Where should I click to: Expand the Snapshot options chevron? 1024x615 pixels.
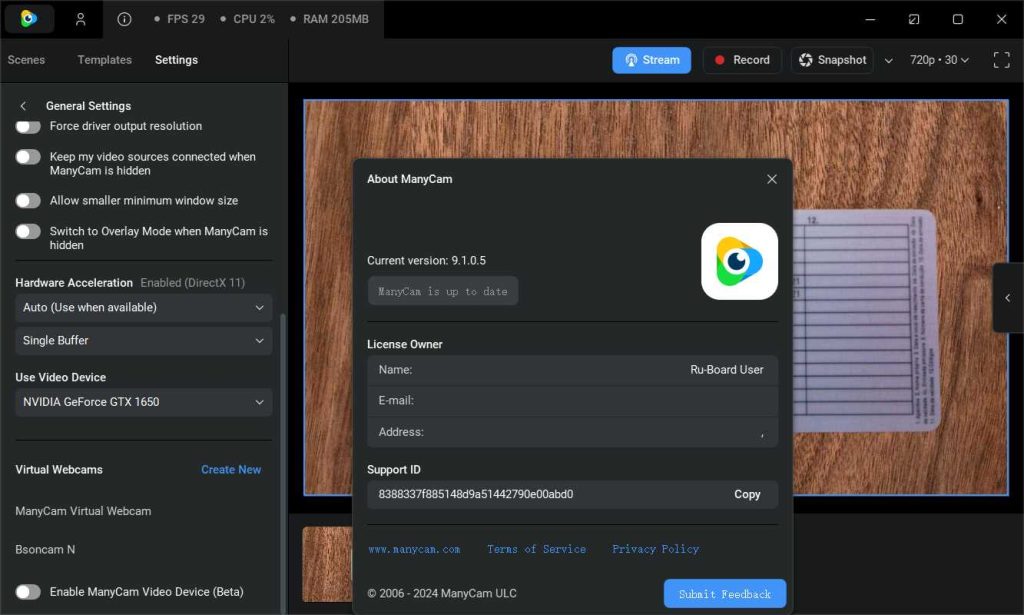click(888, 61)
